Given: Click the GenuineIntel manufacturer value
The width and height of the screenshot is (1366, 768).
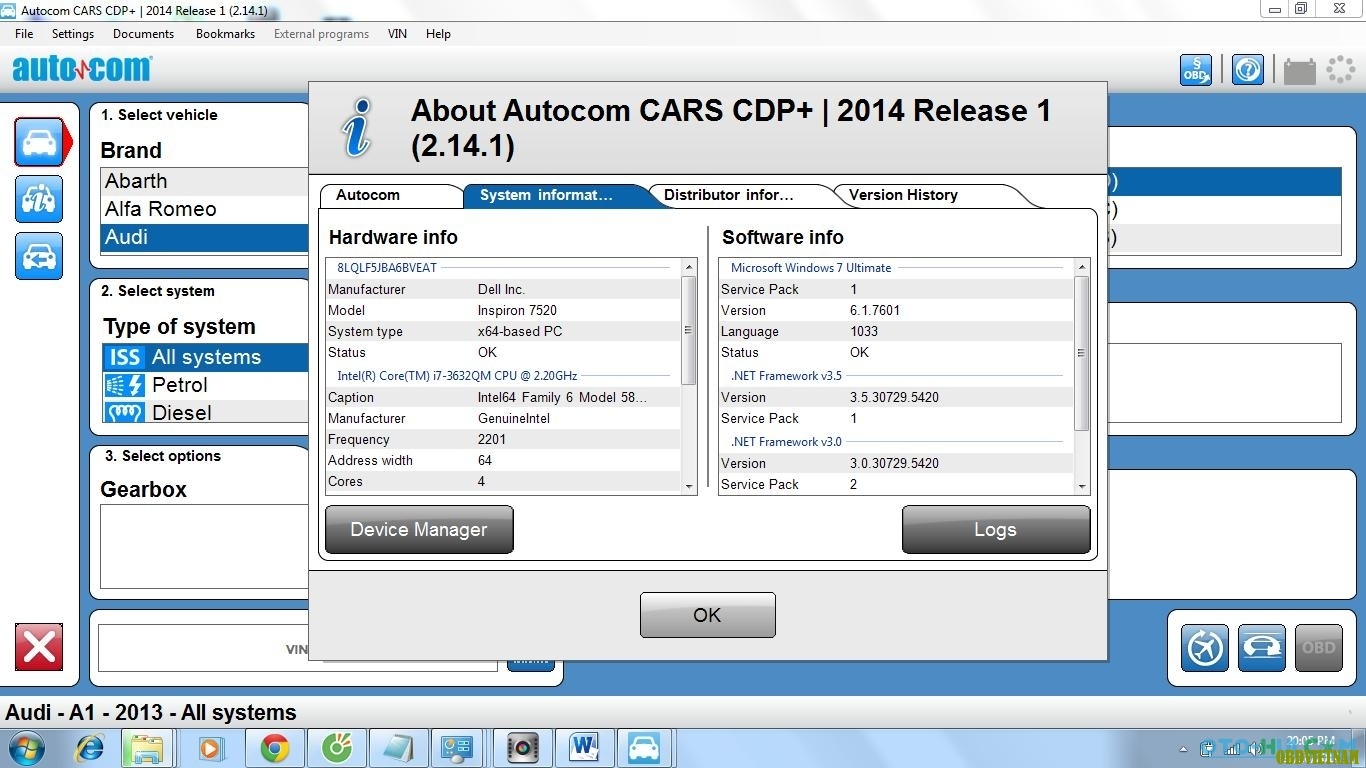Looking at the screenshot, I should (x=514, y=418).
